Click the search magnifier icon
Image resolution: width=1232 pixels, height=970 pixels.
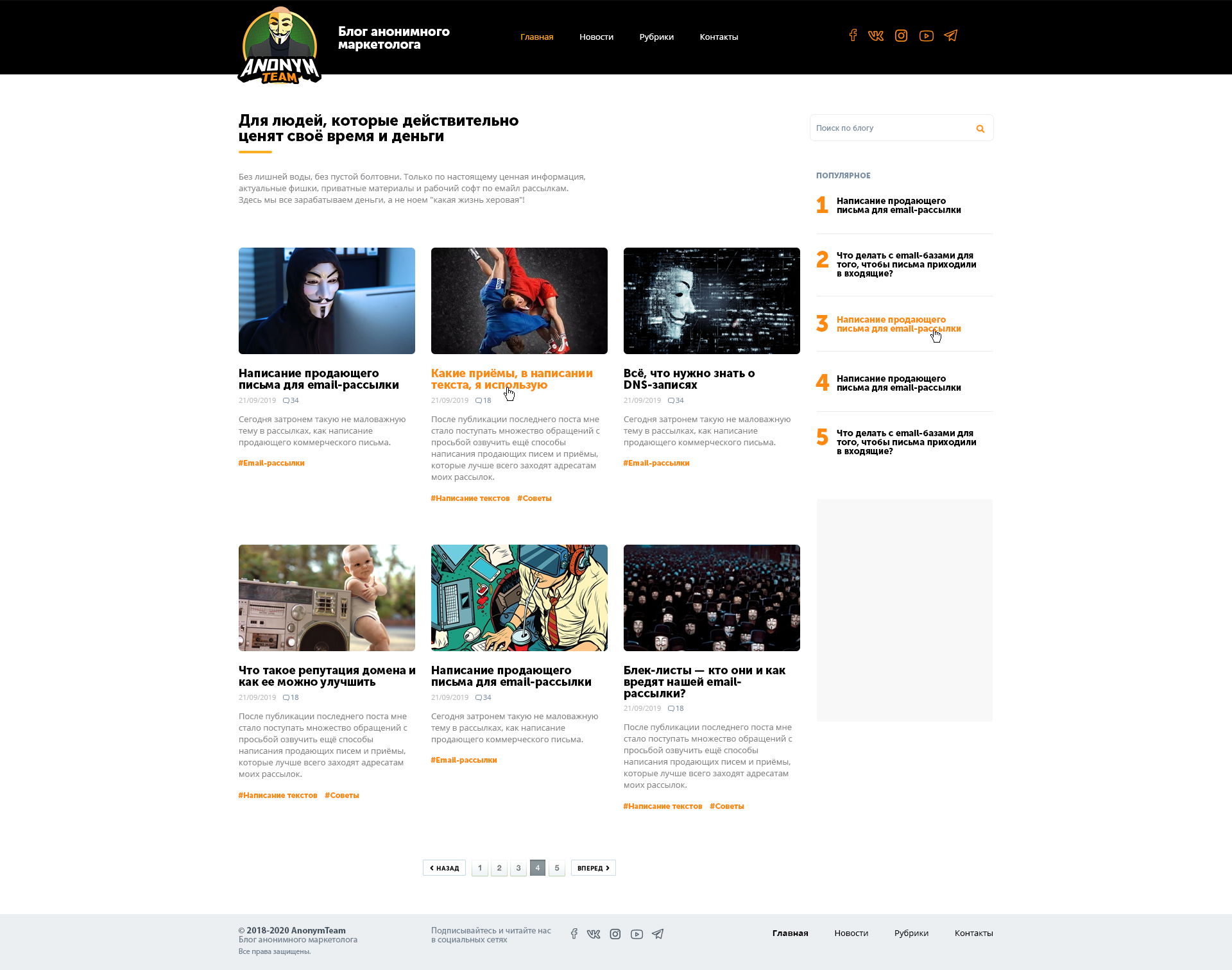[980, 129]
